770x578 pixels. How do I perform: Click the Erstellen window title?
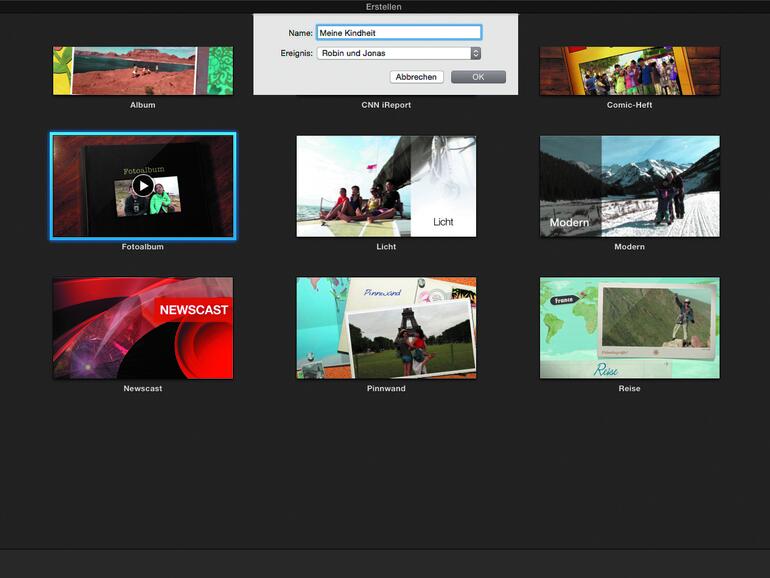coord(384,7)
